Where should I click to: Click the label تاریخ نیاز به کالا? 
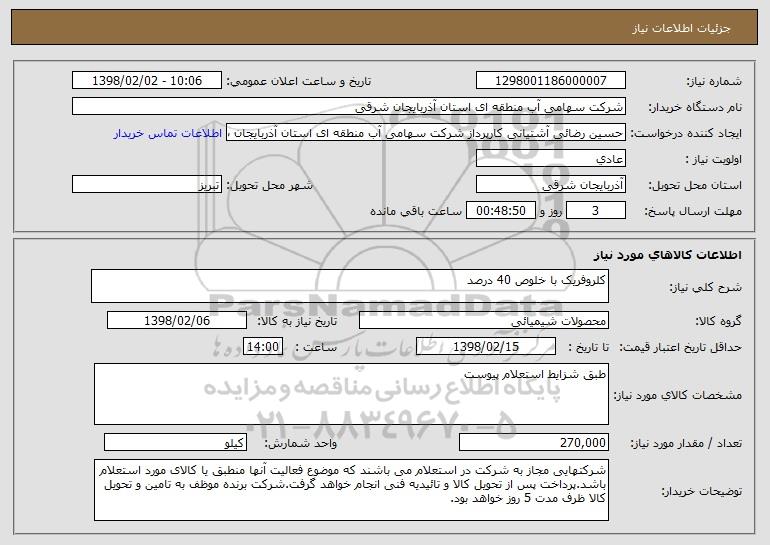(297, 321)
